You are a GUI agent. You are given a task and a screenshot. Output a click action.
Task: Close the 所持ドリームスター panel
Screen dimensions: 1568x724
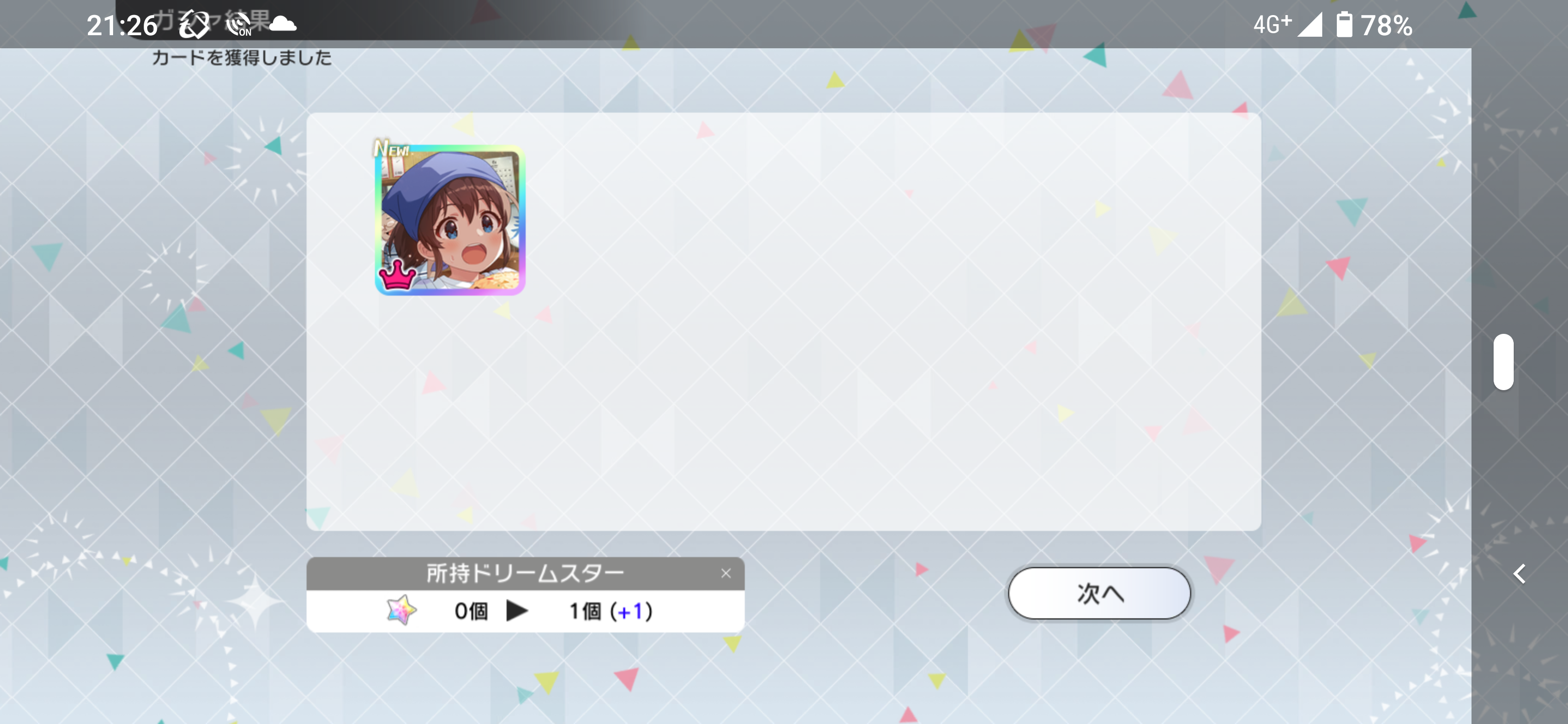coord(726,573)
